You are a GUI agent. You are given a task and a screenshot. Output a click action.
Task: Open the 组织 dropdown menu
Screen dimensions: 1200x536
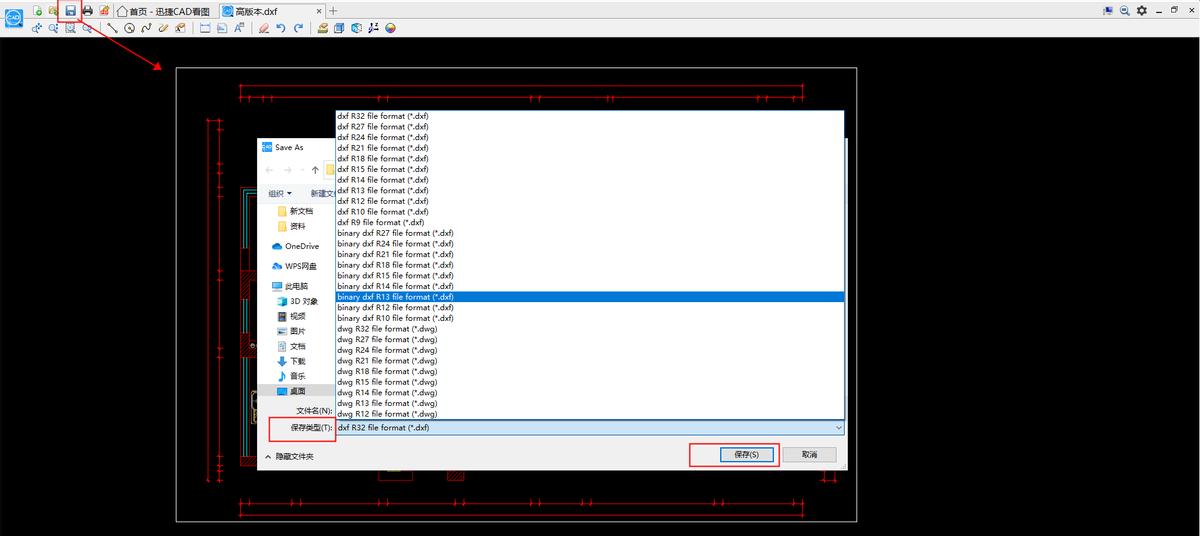280,193
